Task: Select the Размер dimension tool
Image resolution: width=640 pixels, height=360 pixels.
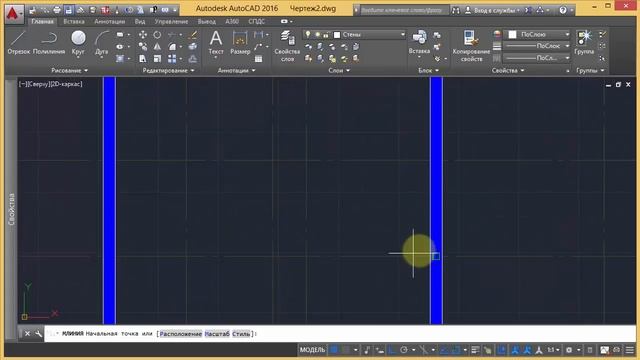Action: coord(240,43)
